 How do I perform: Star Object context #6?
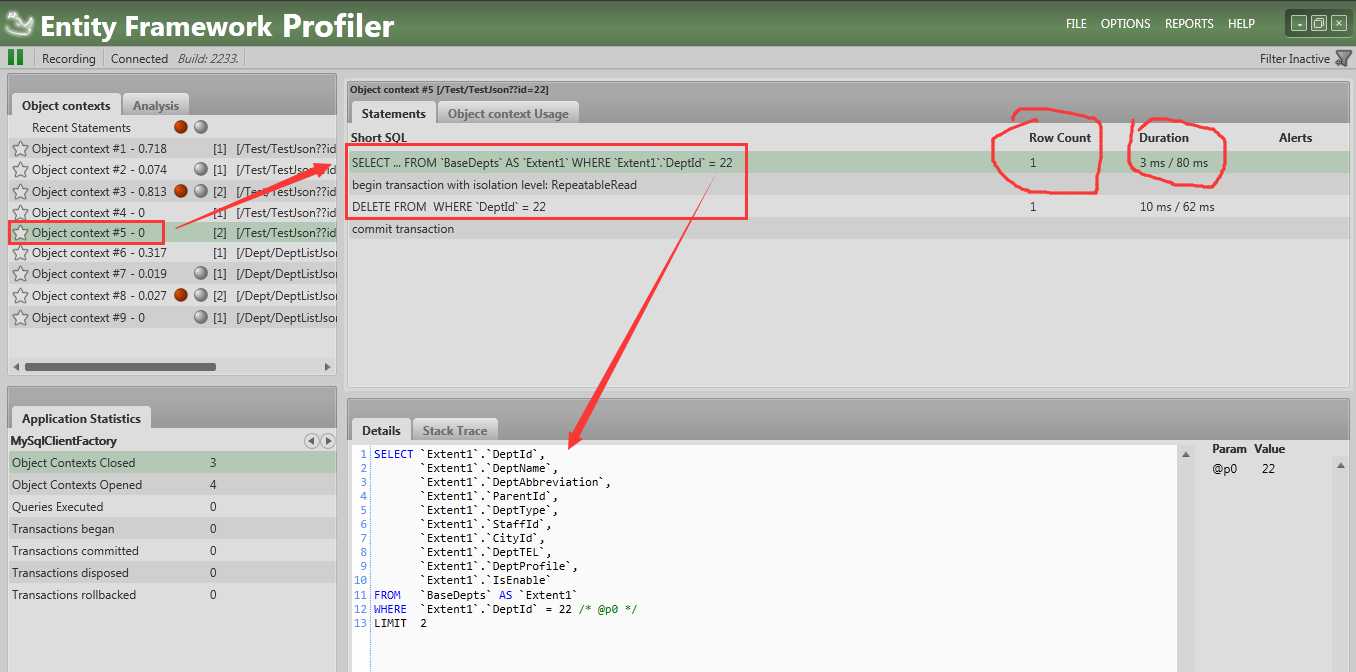click(x=20, y=253)
